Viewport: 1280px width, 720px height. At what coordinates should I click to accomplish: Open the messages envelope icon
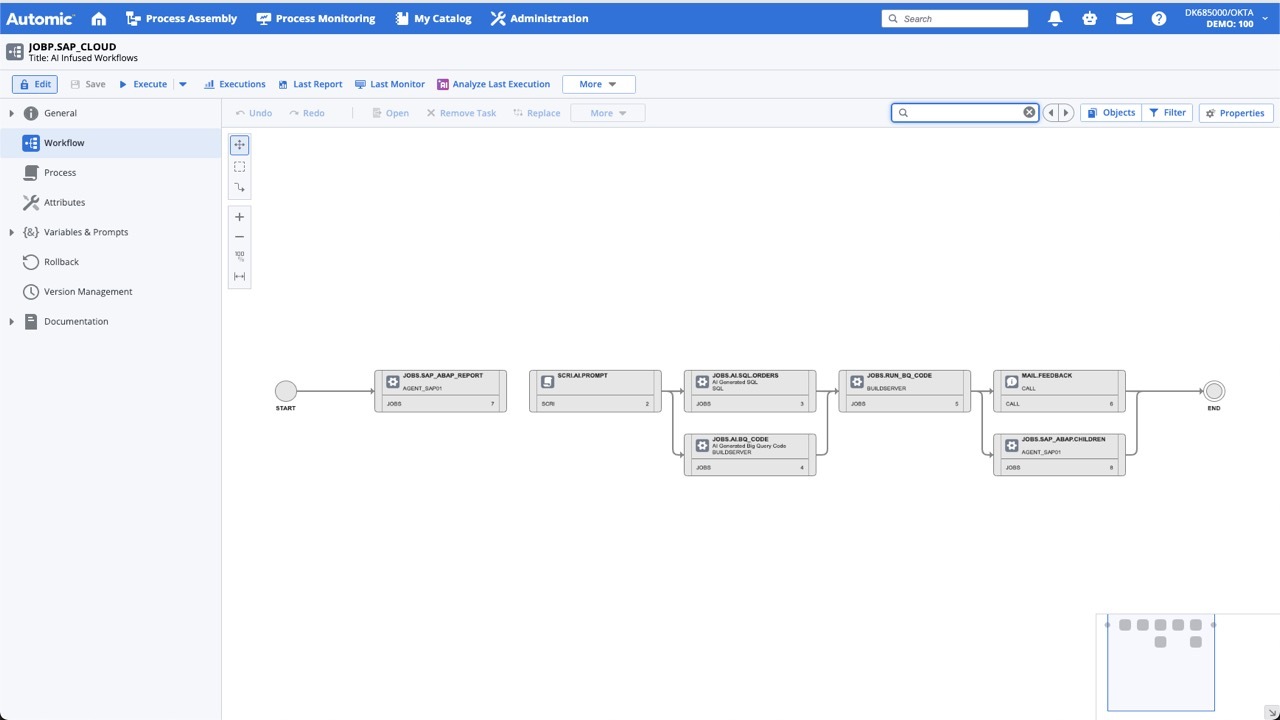1124,18
